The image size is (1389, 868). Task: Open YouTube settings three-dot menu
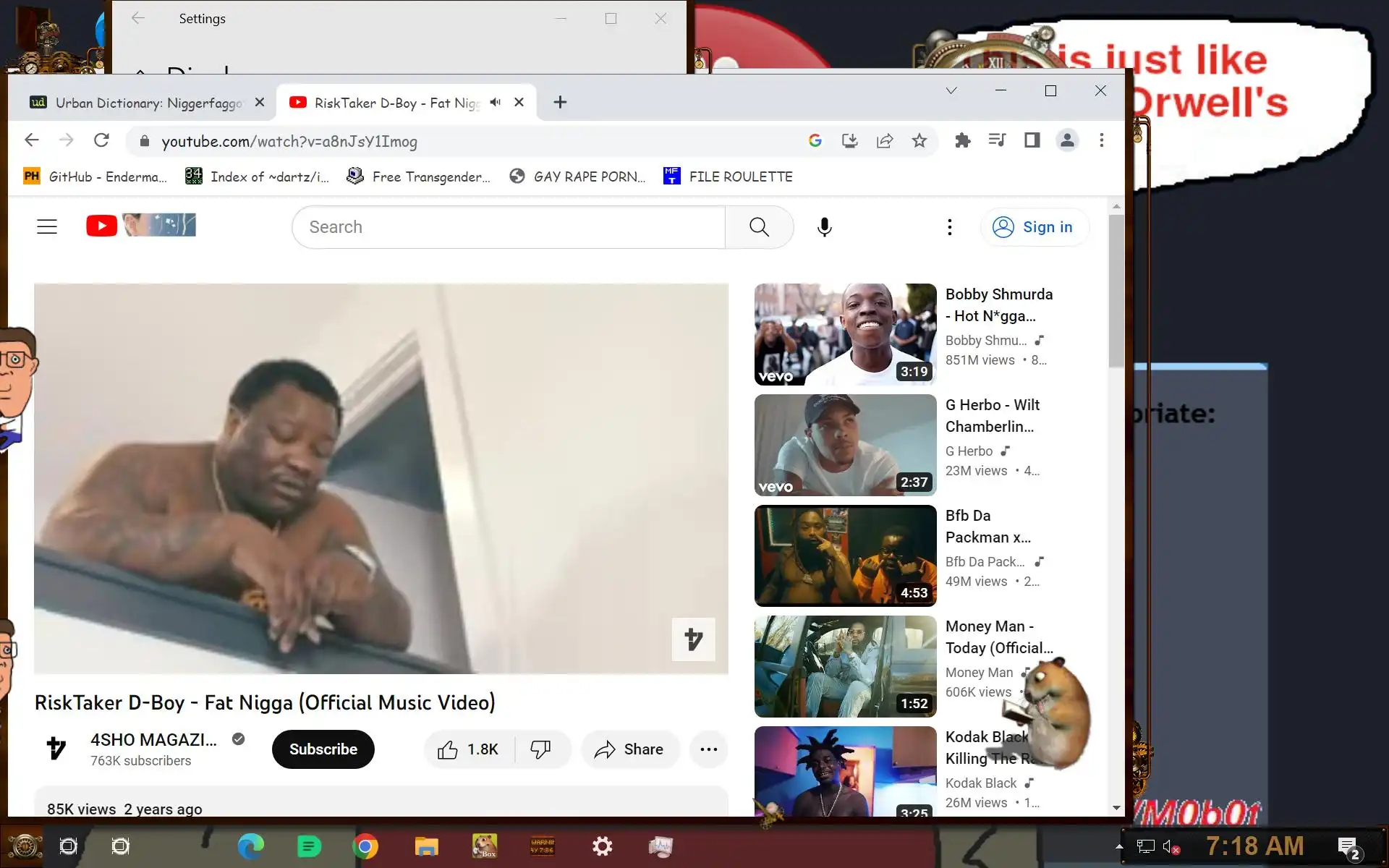tap(949, 227)
